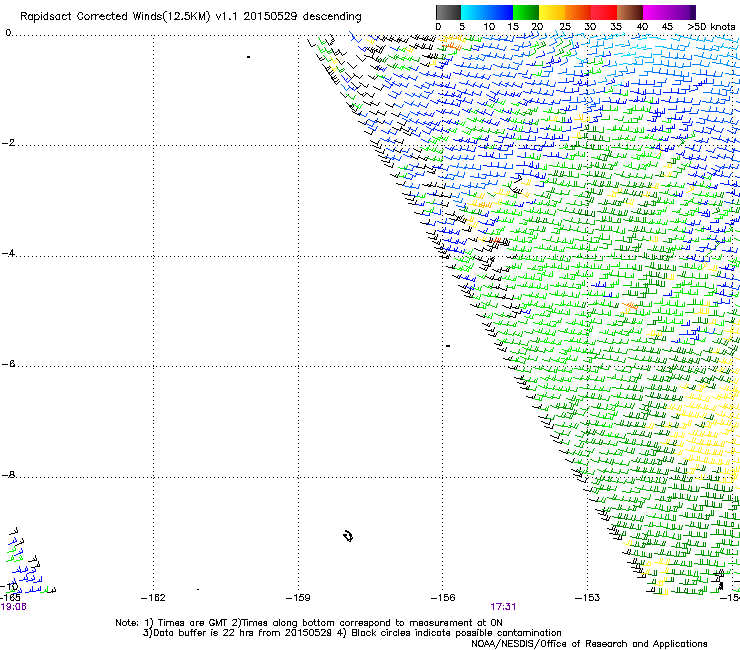
Task: Click the 'NOAA/NESDIS/Office of Research and Applications' credit
Action: pos(589,644)
